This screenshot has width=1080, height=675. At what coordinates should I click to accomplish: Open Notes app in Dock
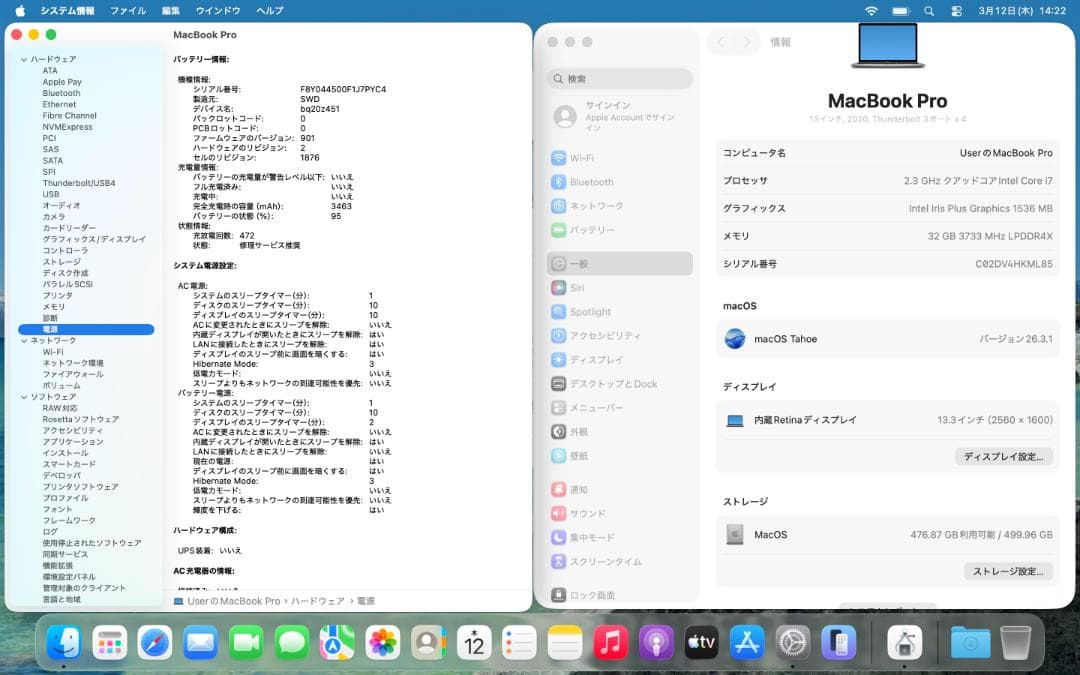(565, 643)
